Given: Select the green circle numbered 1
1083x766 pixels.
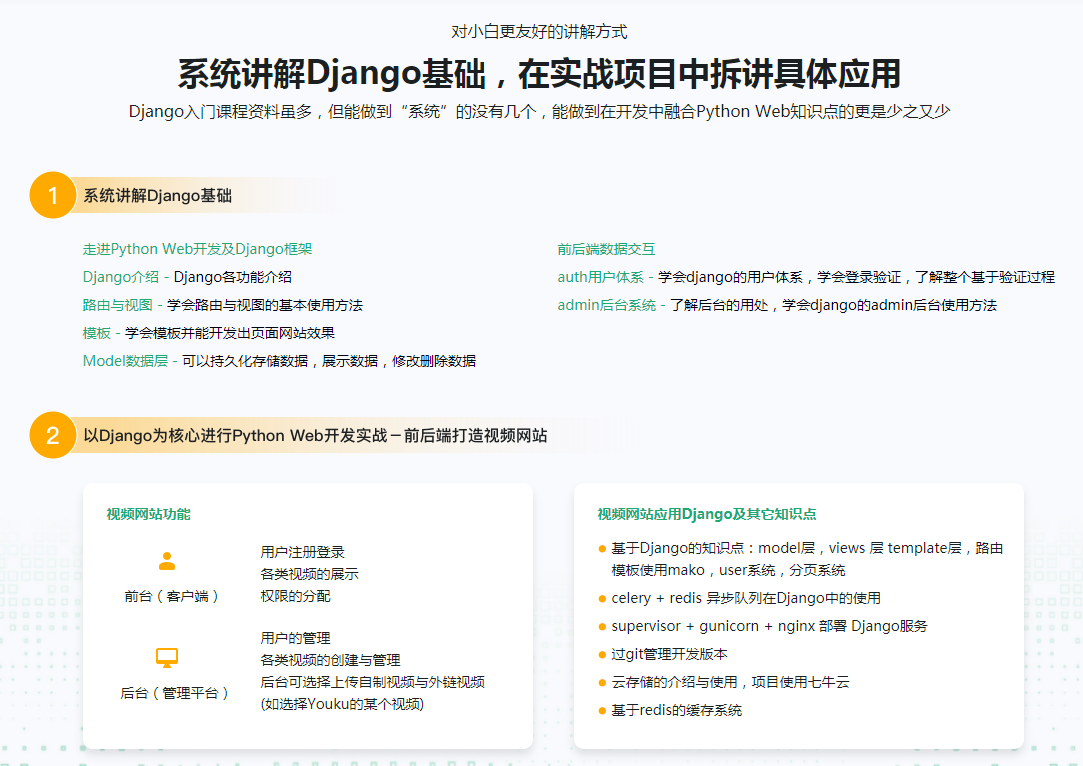Looking at the screenshot, I should point(51,196).
